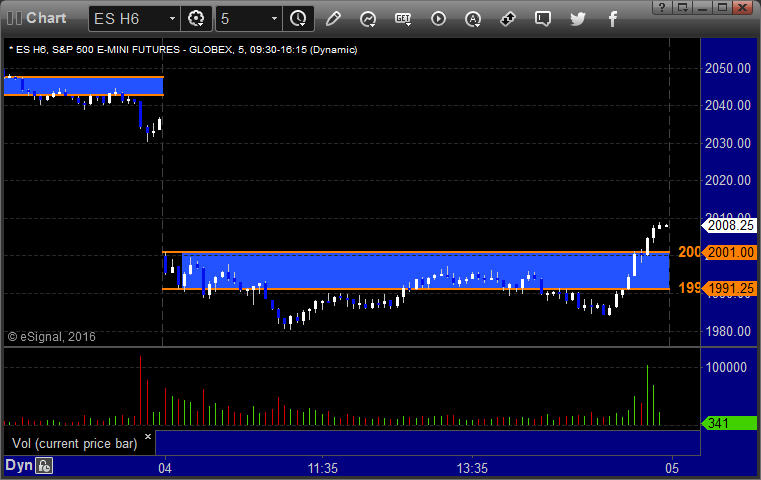Click the trade arrows icon
The image size is (761, 480).
(508, 19)
